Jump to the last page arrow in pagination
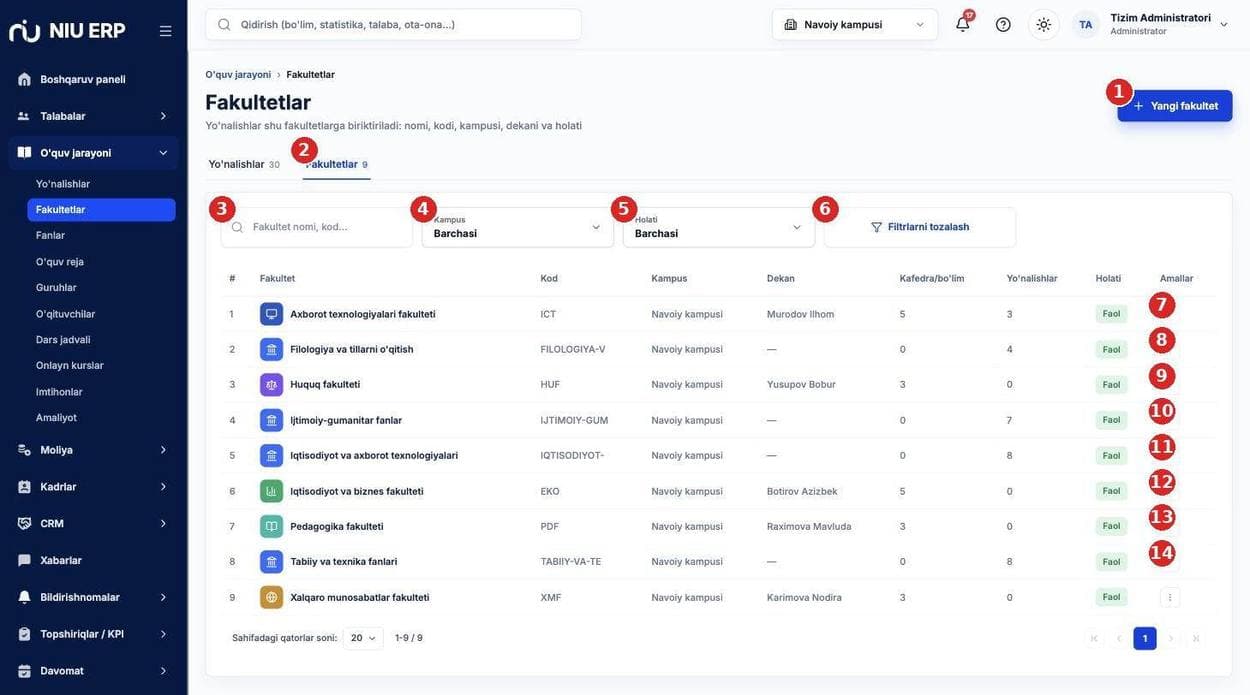The image size is (1250, 695). pos(1196,638)
